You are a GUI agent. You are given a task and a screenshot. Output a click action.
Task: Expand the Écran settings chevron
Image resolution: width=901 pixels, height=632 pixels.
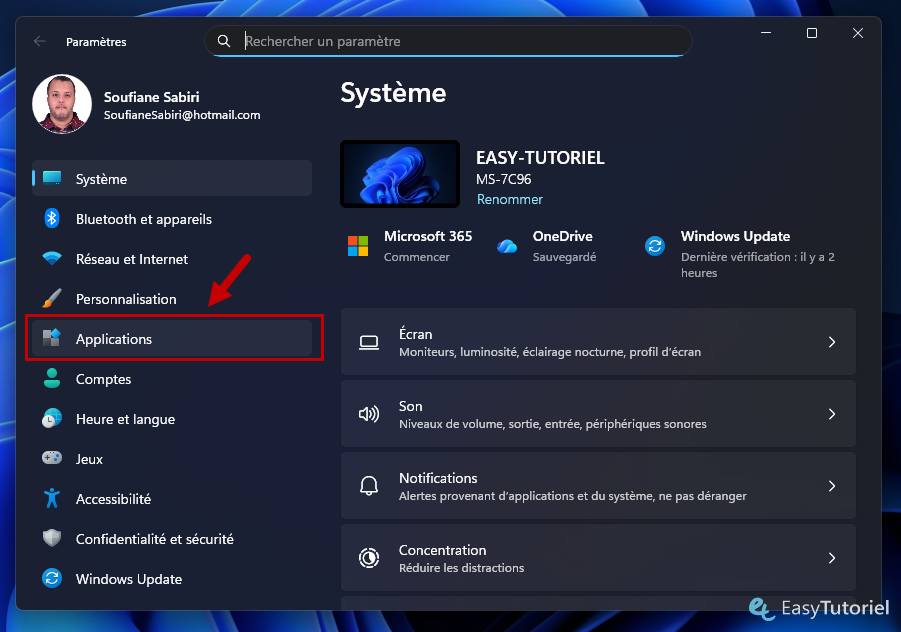(x=832, y=342)
